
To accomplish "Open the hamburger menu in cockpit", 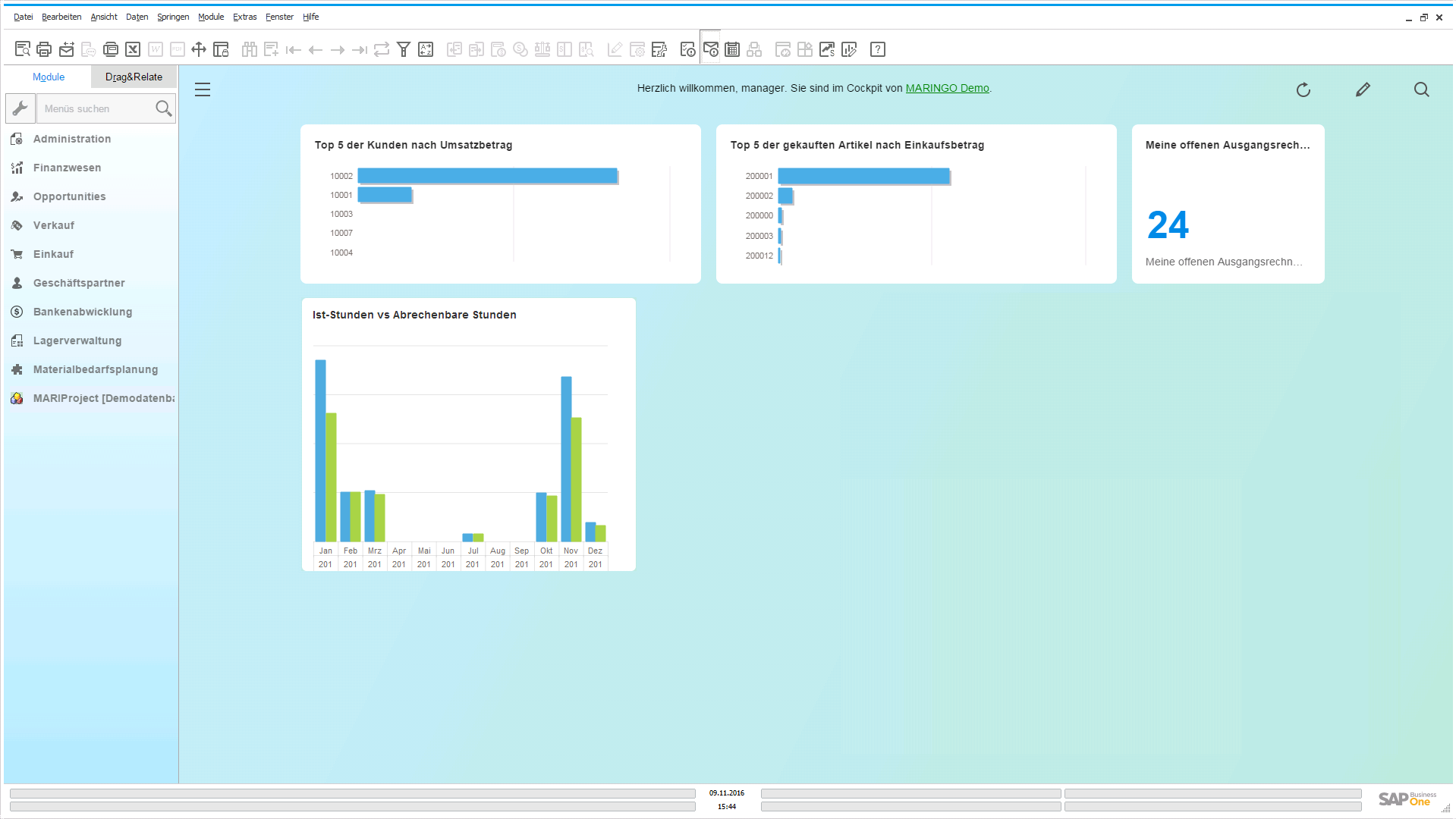I will point(203,90).
